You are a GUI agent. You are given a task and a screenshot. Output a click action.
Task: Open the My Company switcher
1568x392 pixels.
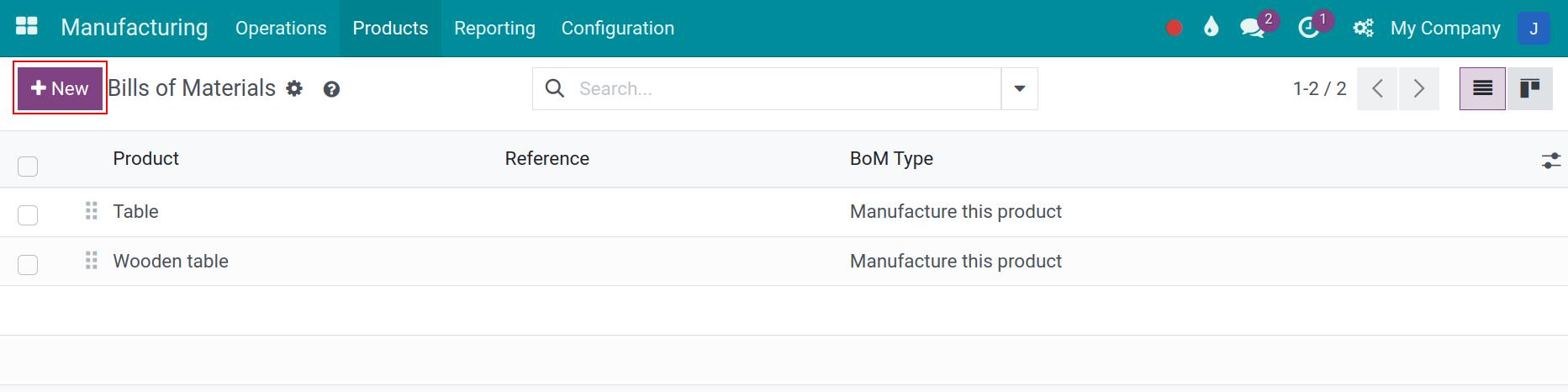coord(1444,28)
